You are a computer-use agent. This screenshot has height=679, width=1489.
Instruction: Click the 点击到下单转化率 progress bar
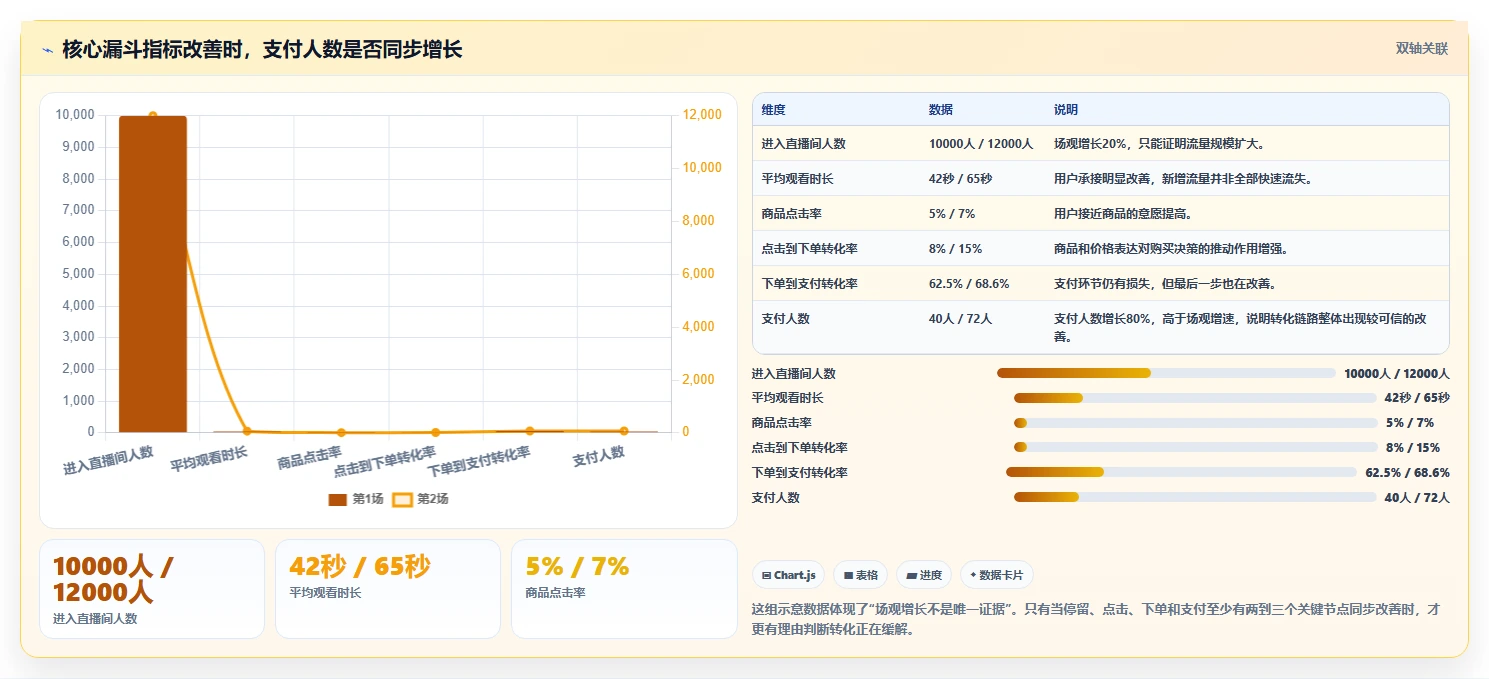(x=1195, y=447)
